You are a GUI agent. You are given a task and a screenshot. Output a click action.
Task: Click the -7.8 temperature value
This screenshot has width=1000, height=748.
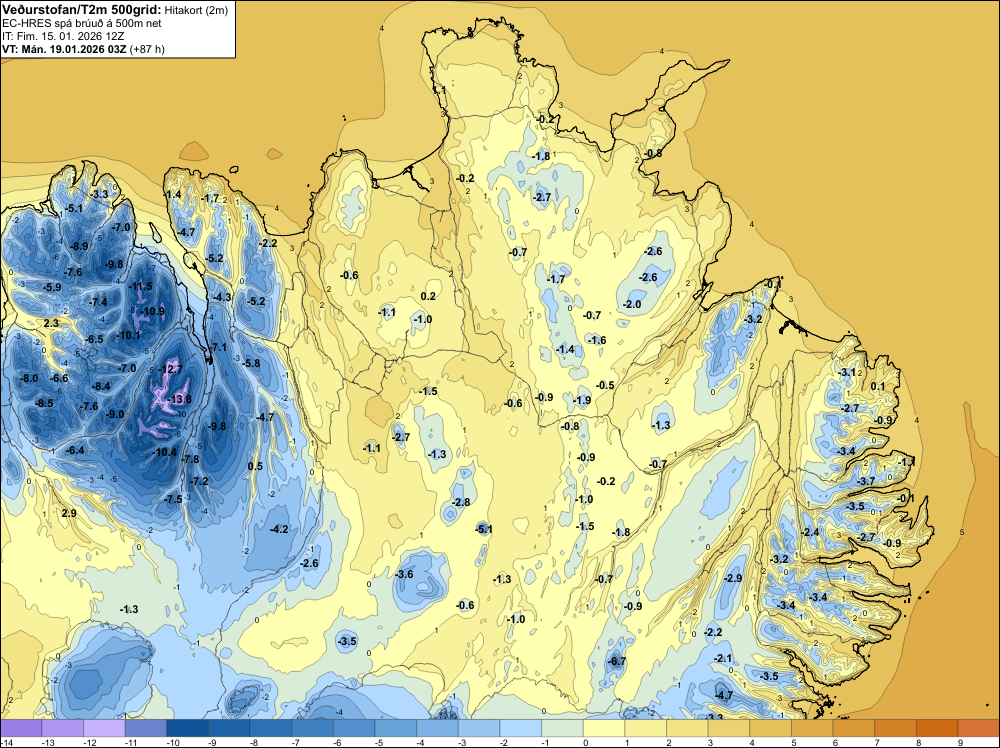(x=190, y=459)
